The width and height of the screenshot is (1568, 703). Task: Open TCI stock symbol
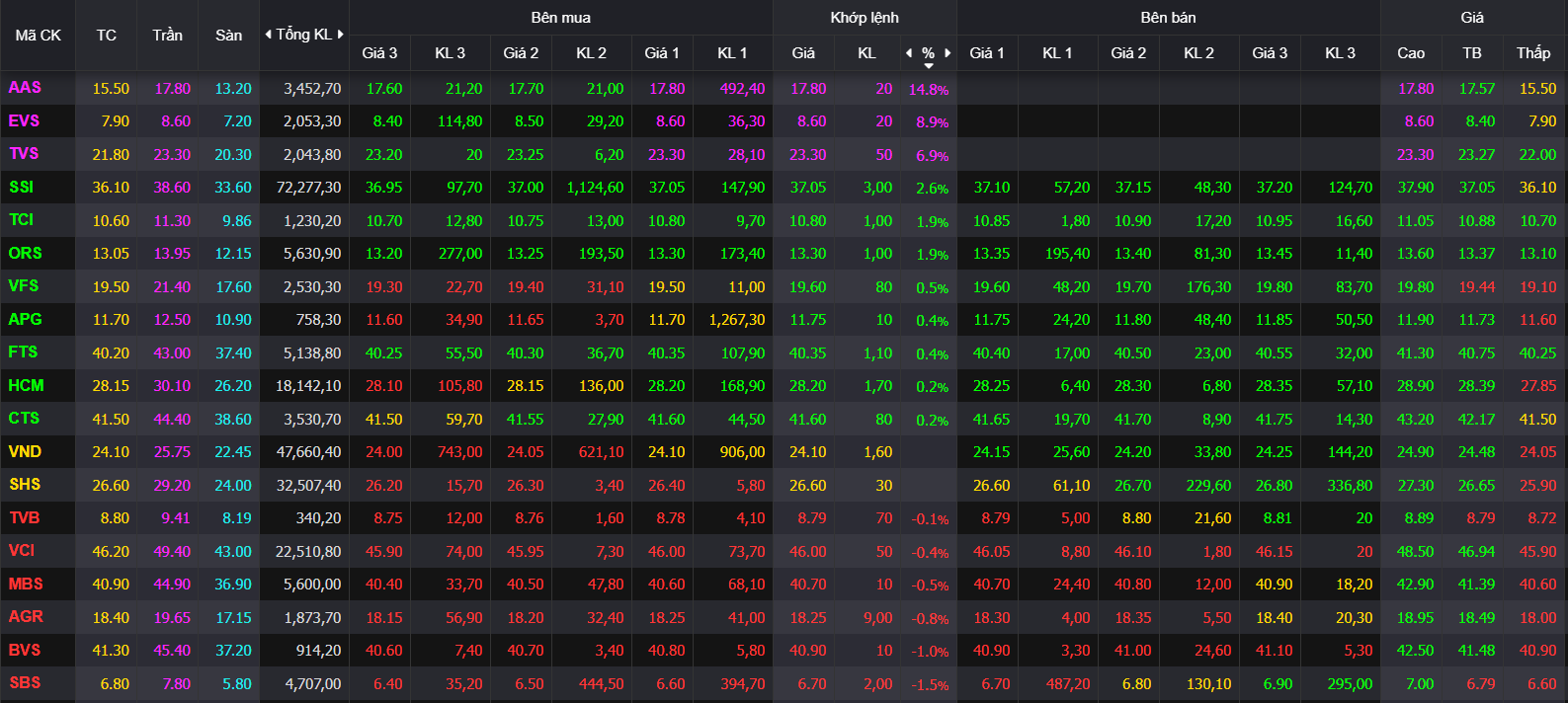pyautogui.click(x=21, y=220)
